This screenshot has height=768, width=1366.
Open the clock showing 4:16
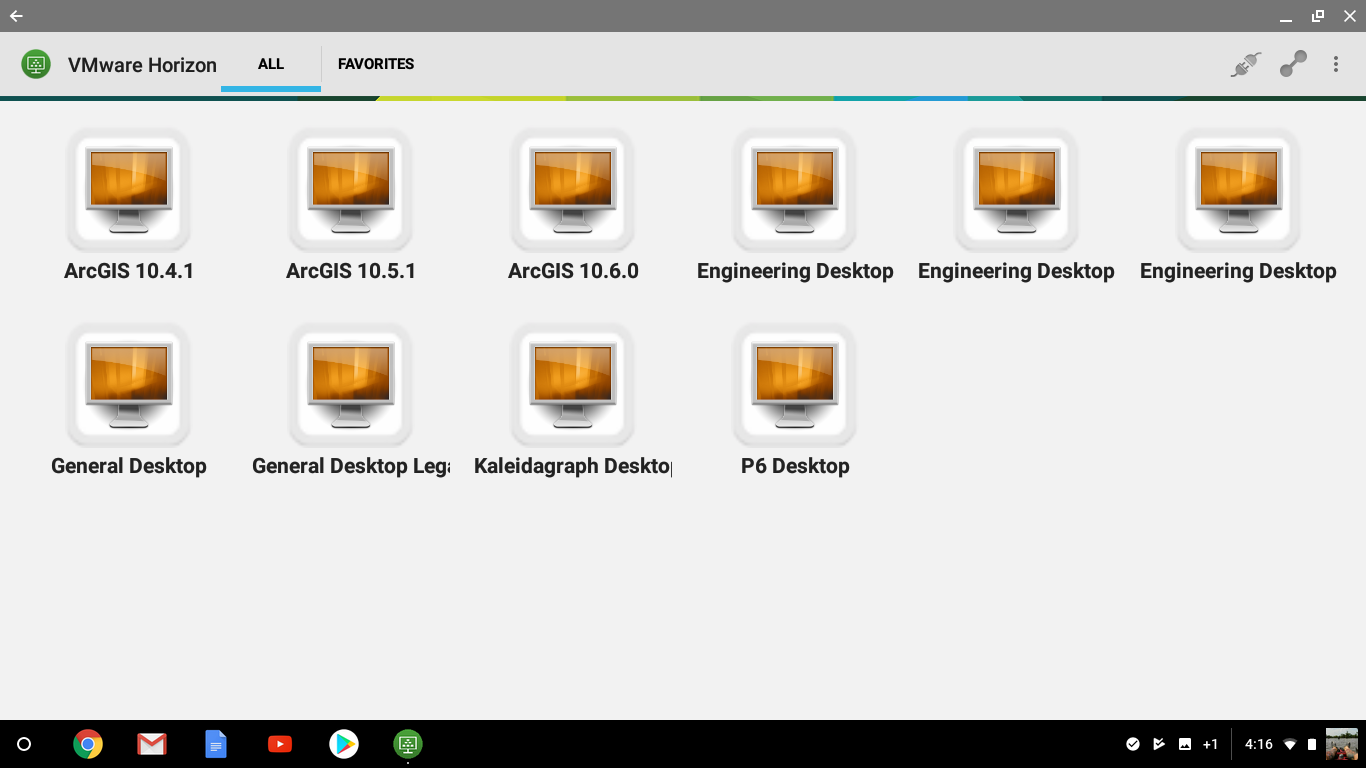click(x=1259, y=744)
